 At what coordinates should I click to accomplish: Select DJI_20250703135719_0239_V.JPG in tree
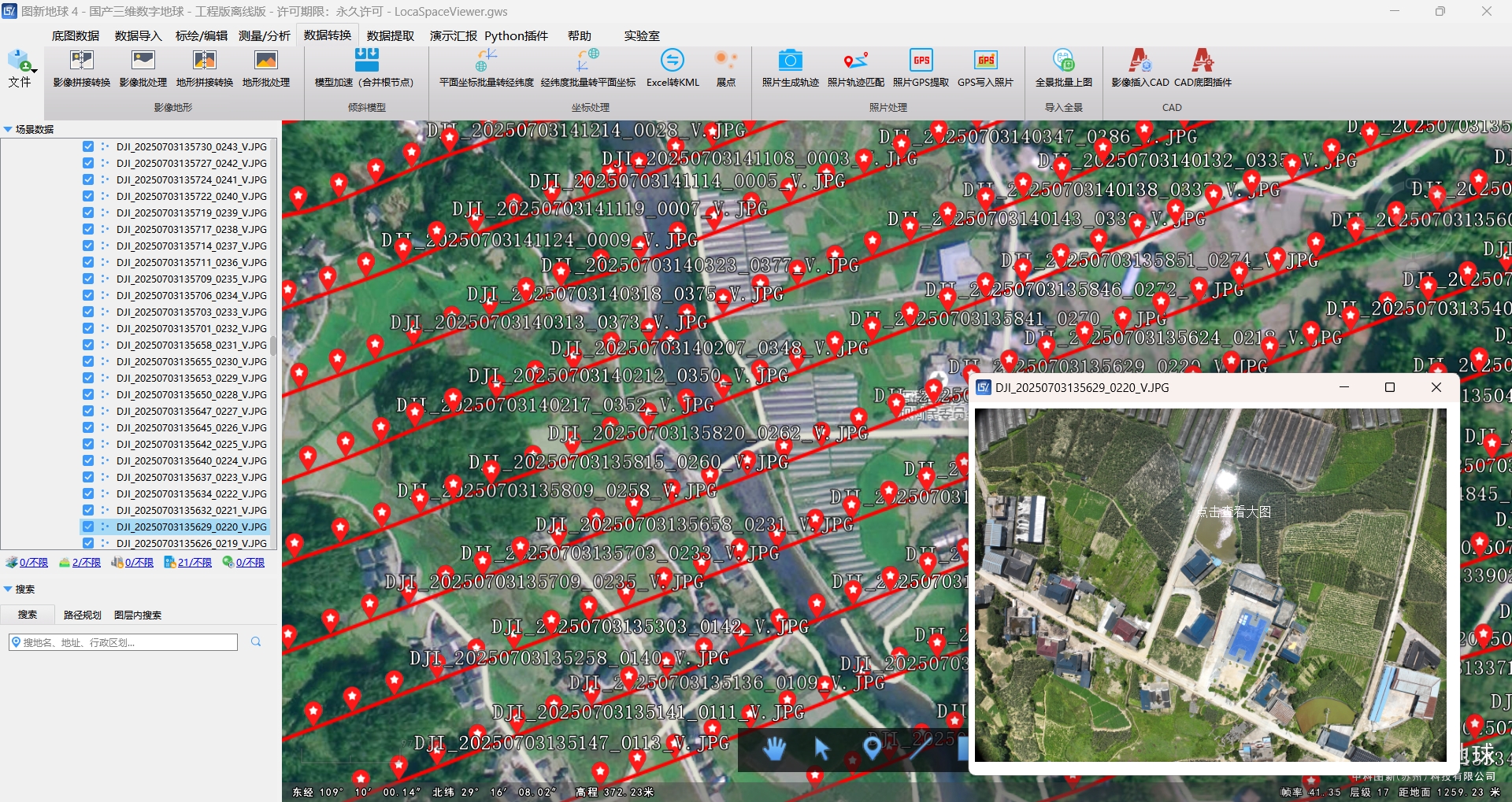pyautogui.click(x=191, y=213)
